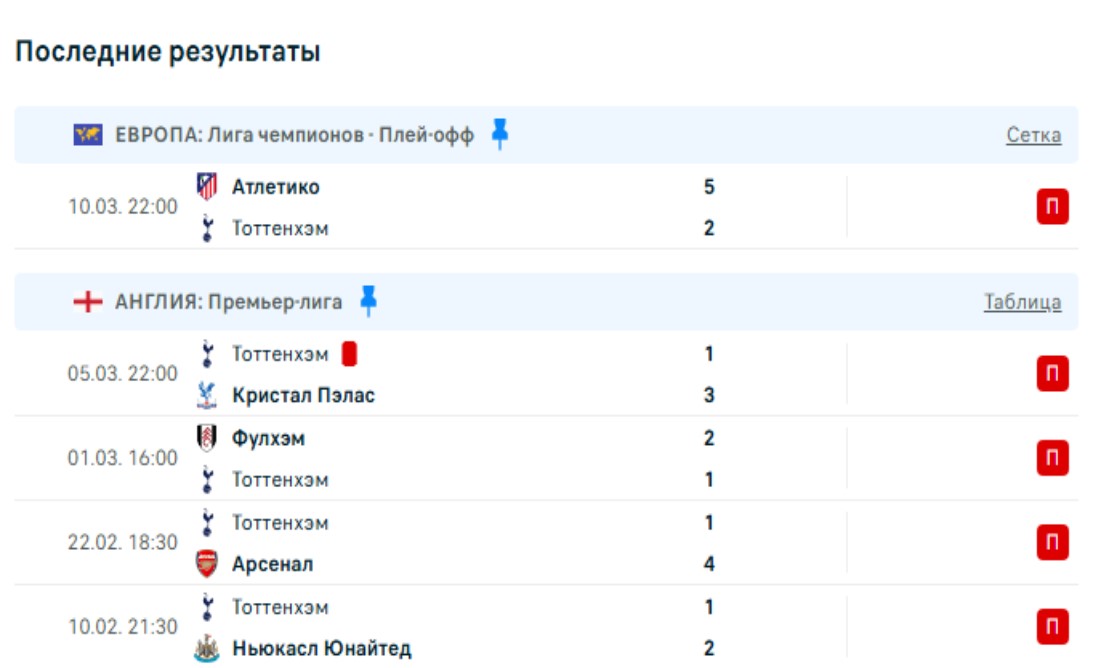The width and height of the screenshot is (1093, 668).
Task: Click loss badge for Atletico match
Action: tap(1052, 207)
